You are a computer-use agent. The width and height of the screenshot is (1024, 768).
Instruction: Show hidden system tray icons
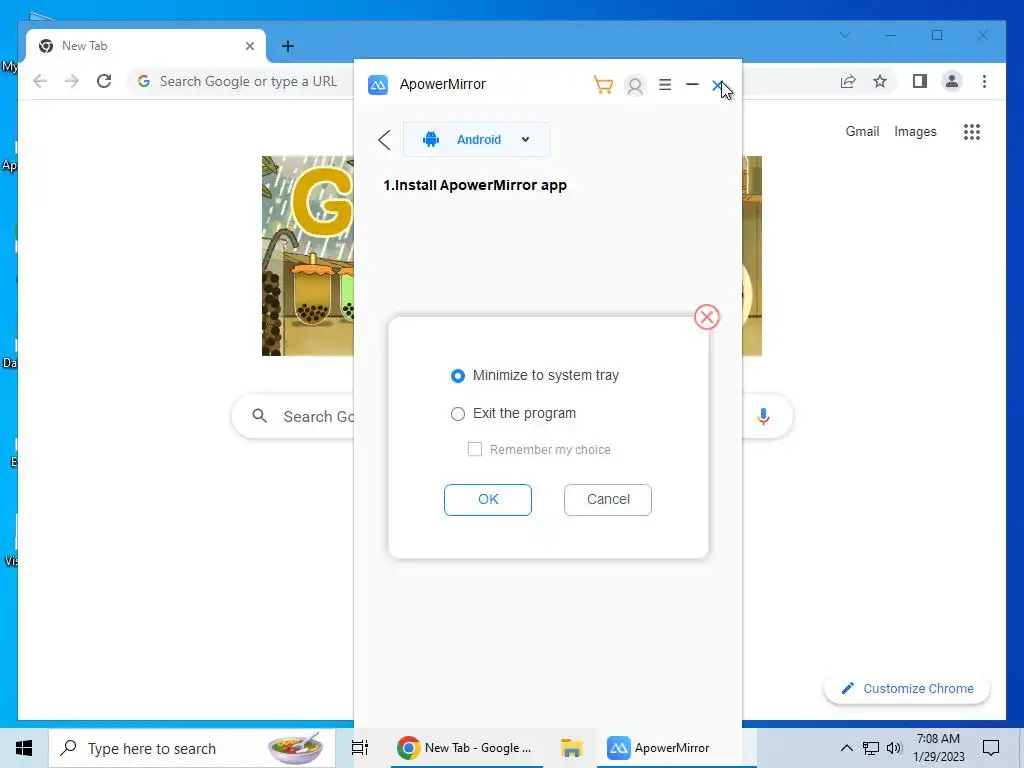pos(846,748)
